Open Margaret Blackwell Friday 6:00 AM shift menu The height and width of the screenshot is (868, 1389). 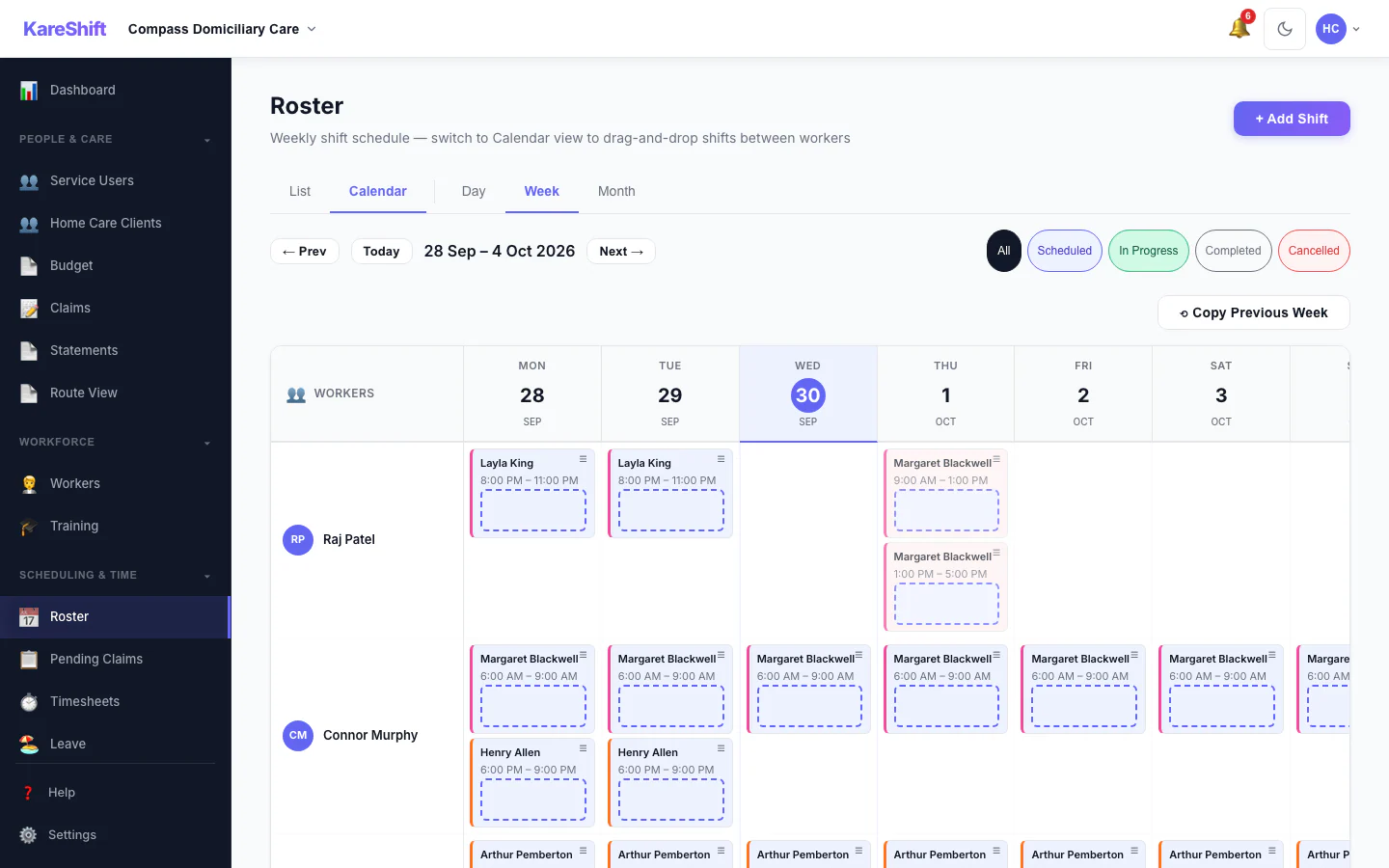(x=1134, y=655)
